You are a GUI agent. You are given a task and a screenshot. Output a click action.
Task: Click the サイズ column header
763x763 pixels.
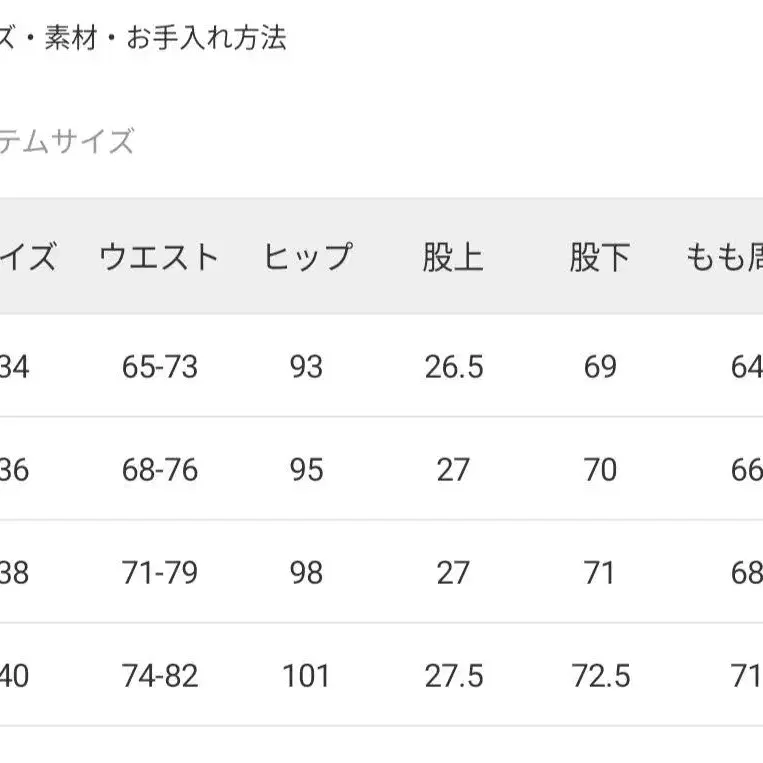point(28,258)
